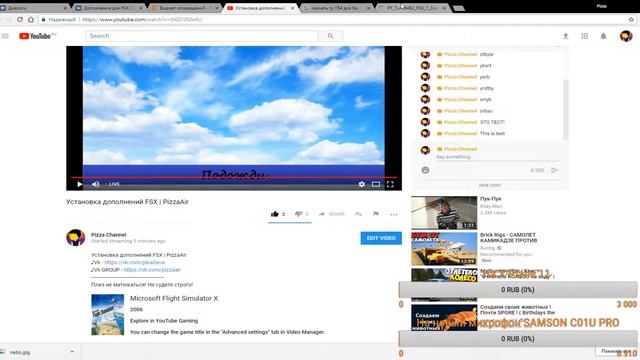Click the add-to playlist icon

click(358, 214)
